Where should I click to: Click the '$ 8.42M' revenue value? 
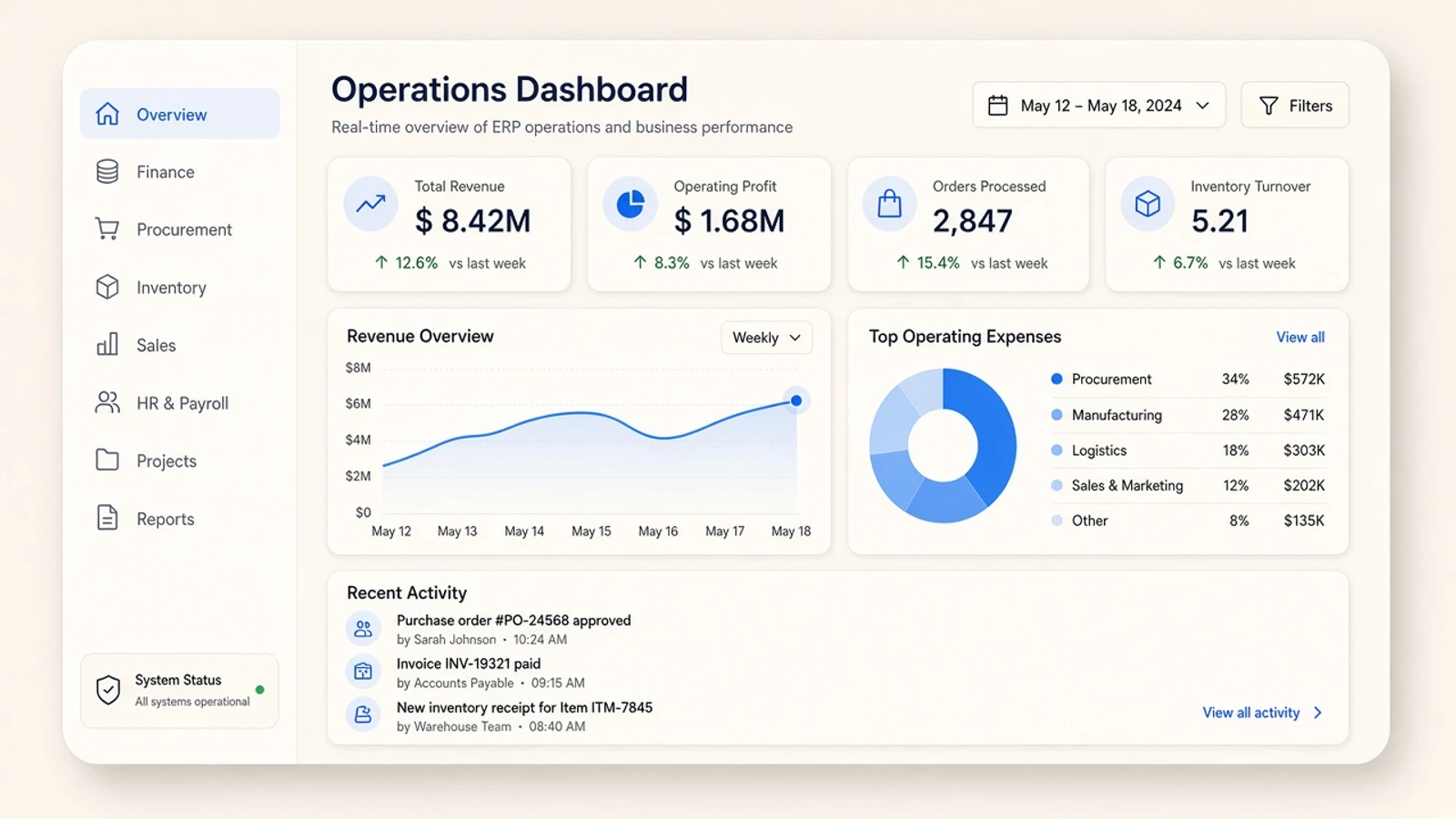[472, 221]
